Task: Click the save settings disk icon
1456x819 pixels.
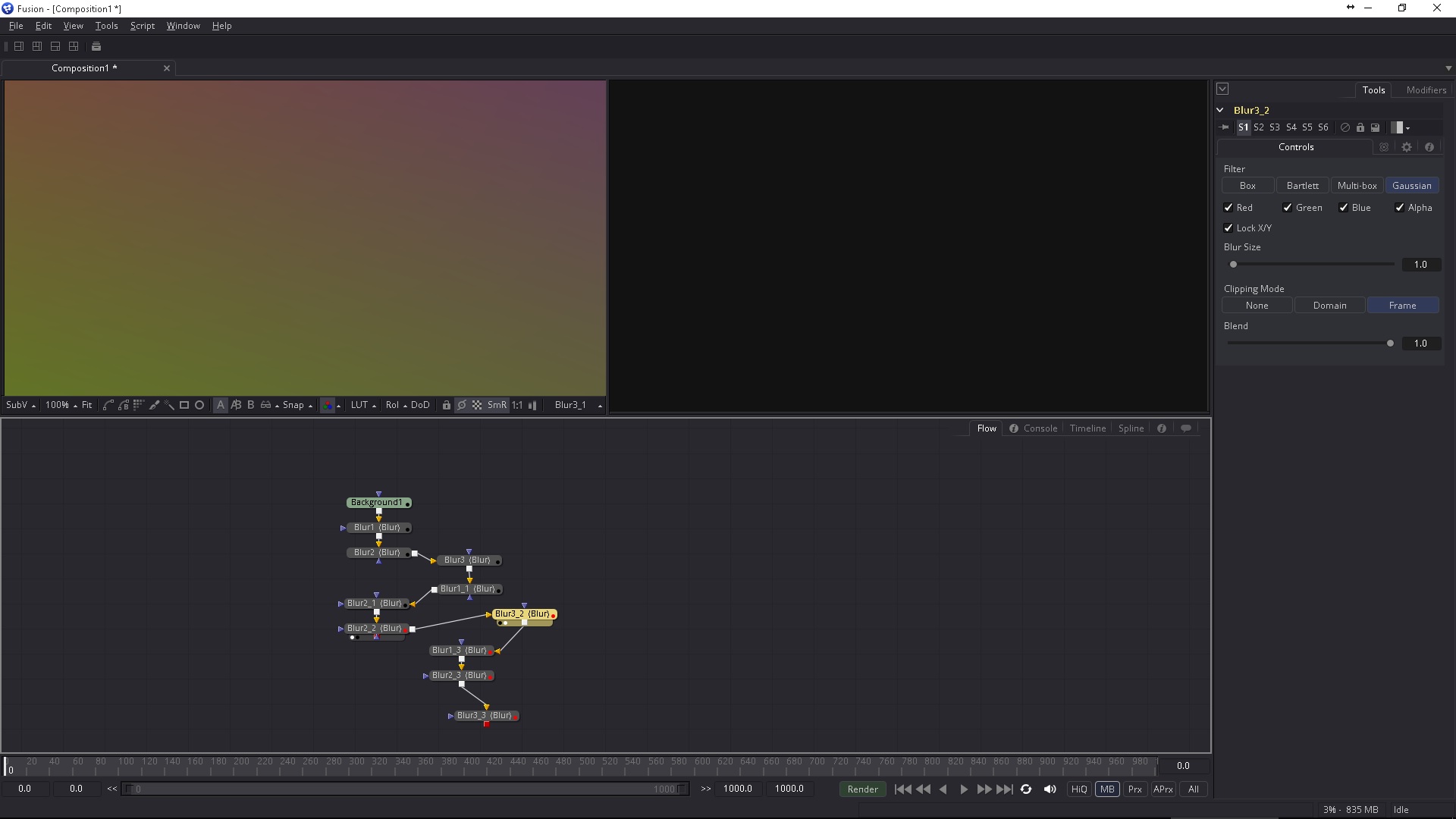Action: click(1376, 127)
